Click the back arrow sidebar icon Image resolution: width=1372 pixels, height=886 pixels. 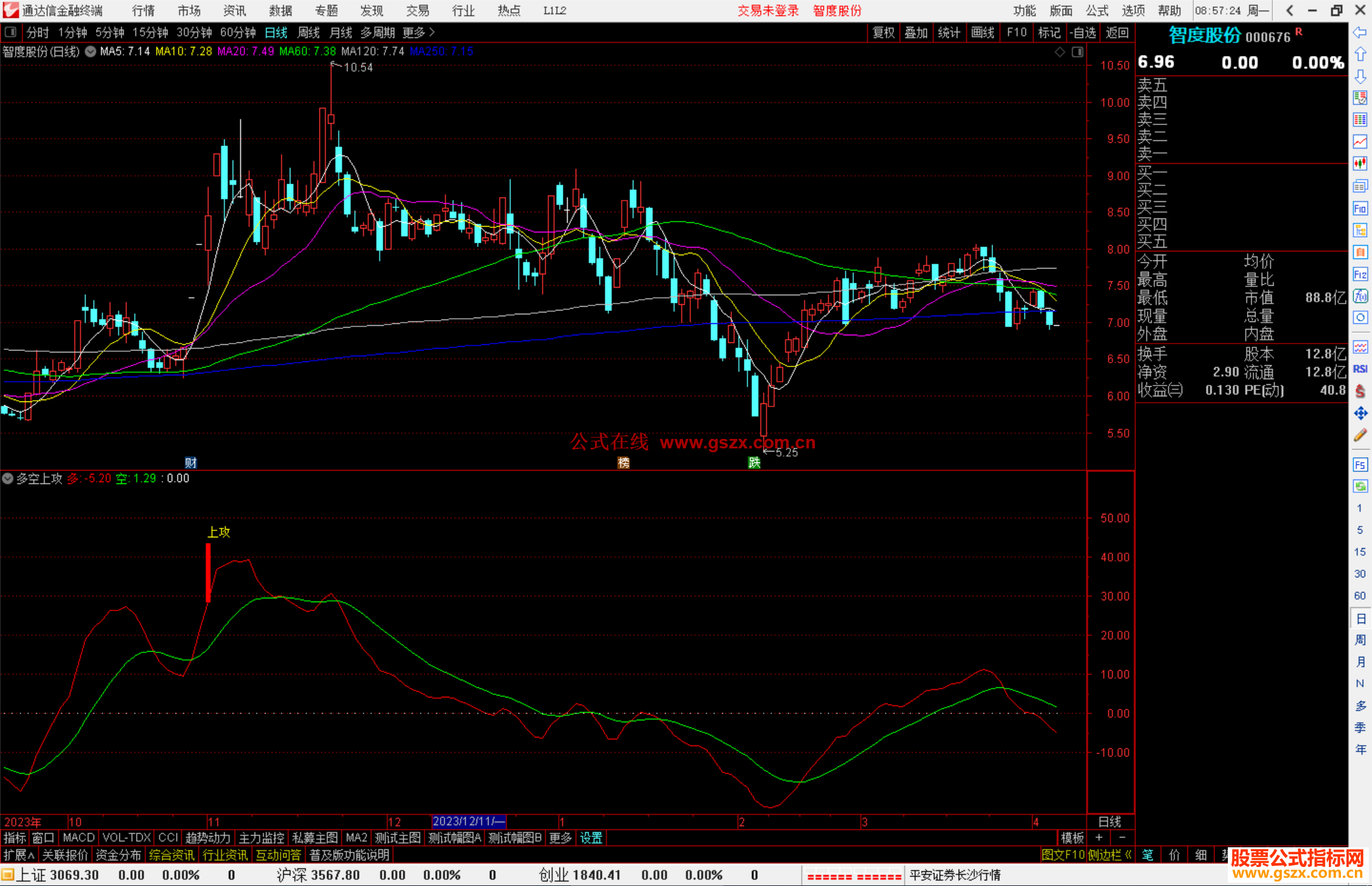coord(1360,32)
